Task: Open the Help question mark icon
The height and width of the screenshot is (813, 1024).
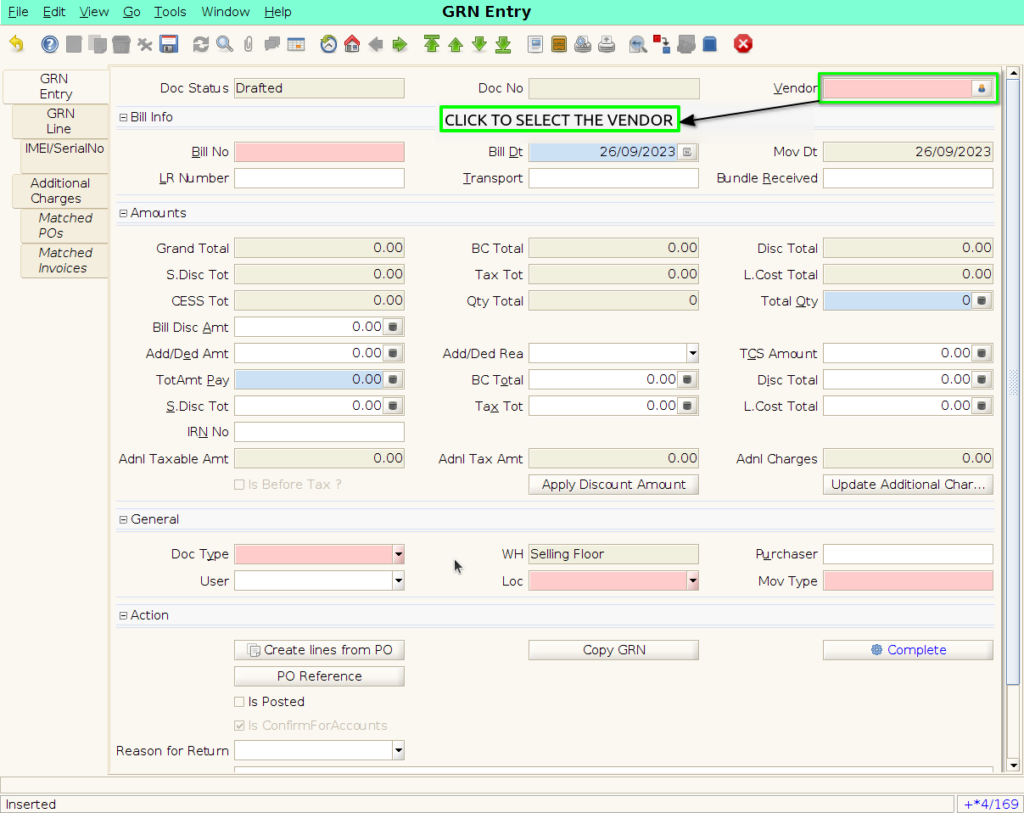Action: (x=50, y=44)
